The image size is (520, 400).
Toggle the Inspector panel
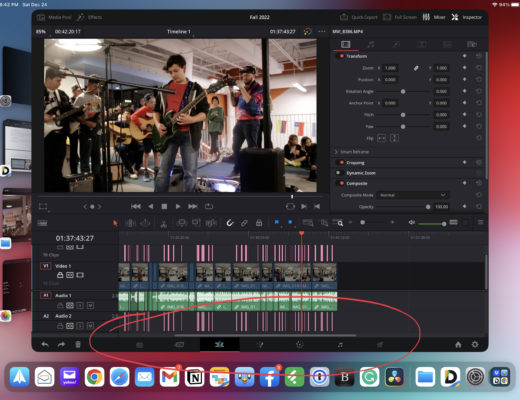(x=466, y=17)
